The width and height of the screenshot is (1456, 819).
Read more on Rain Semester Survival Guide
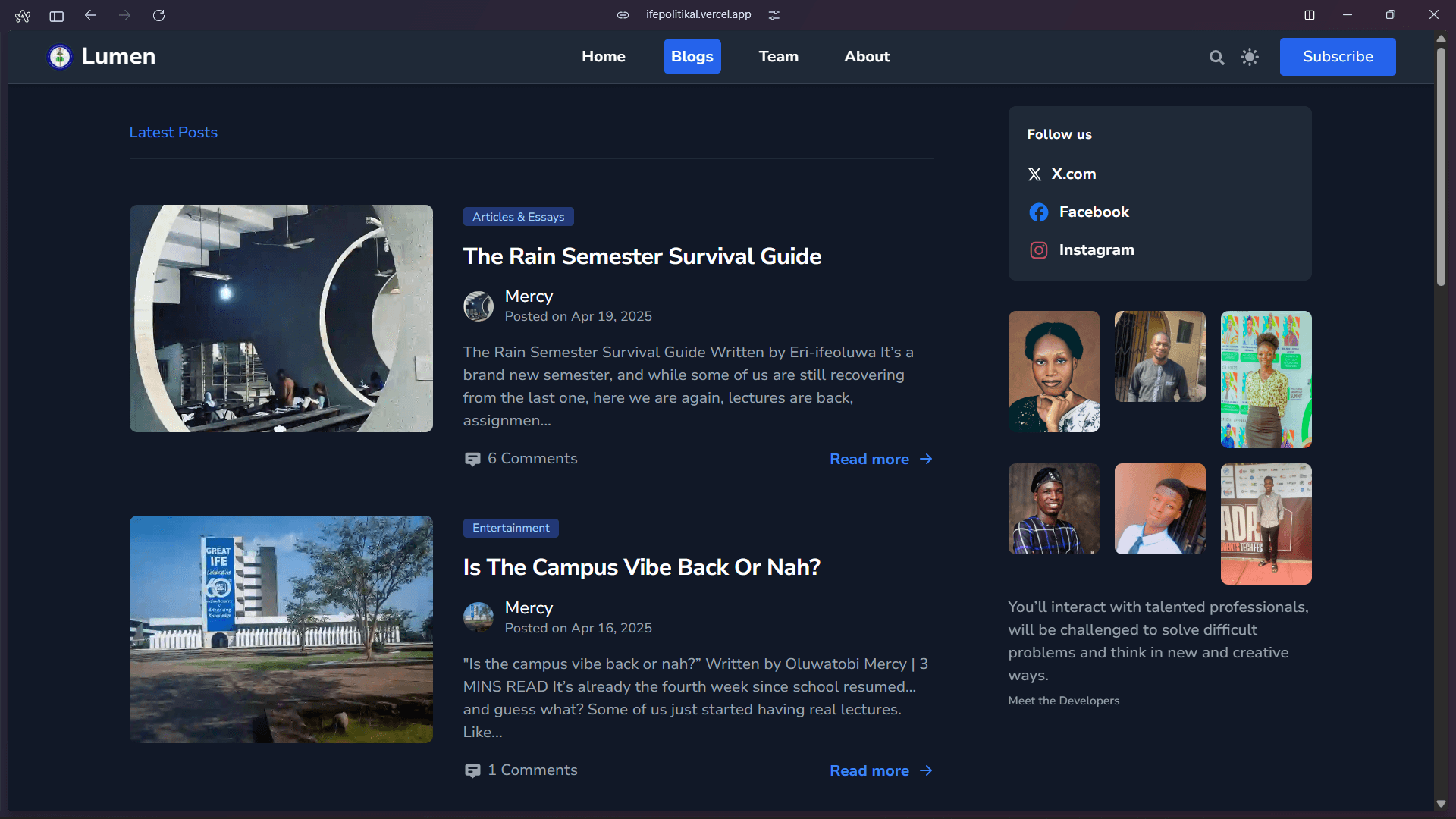[880, 460]
